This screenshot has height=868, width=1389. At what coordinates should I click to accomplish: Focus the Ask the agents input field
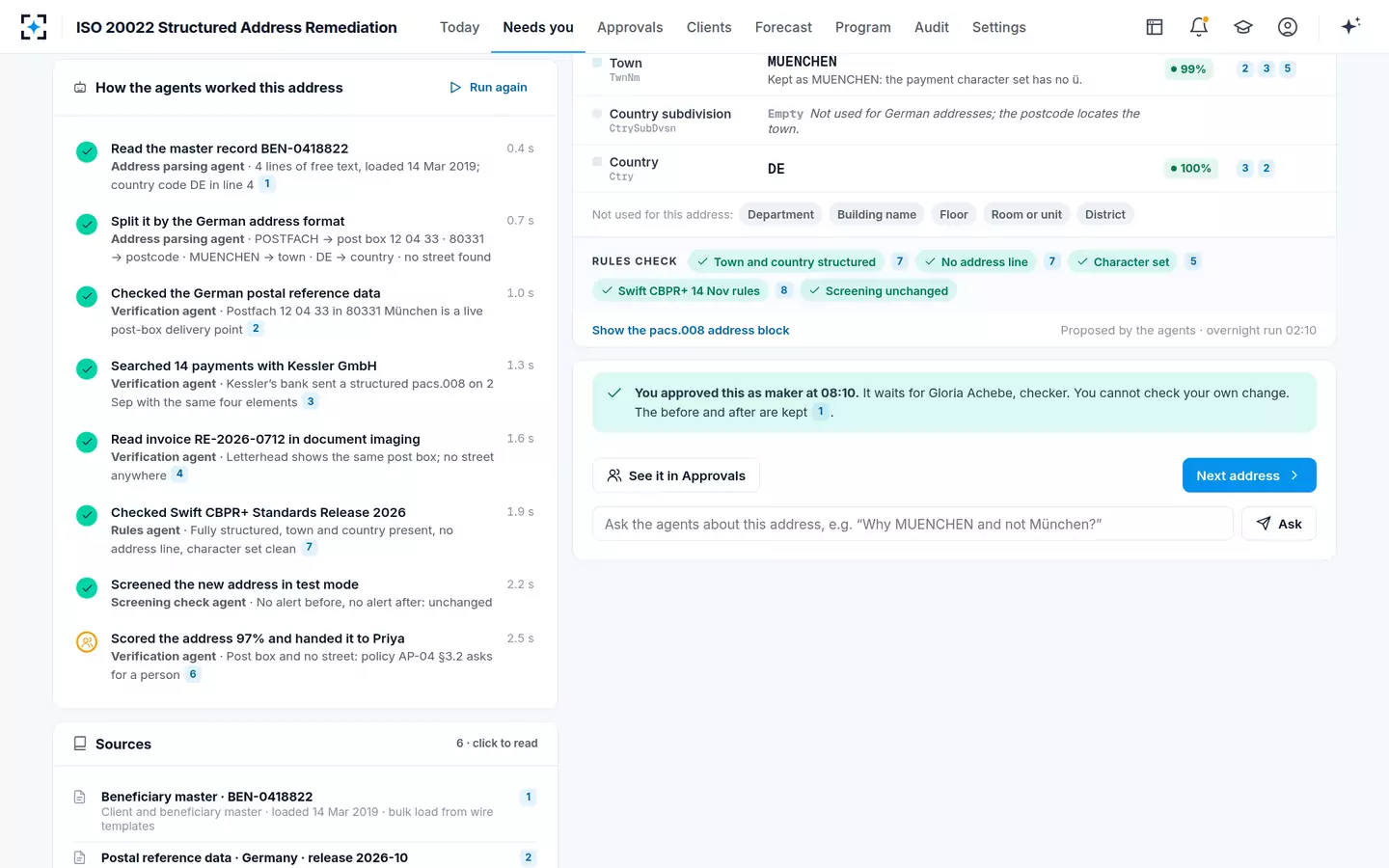point(912,524)
